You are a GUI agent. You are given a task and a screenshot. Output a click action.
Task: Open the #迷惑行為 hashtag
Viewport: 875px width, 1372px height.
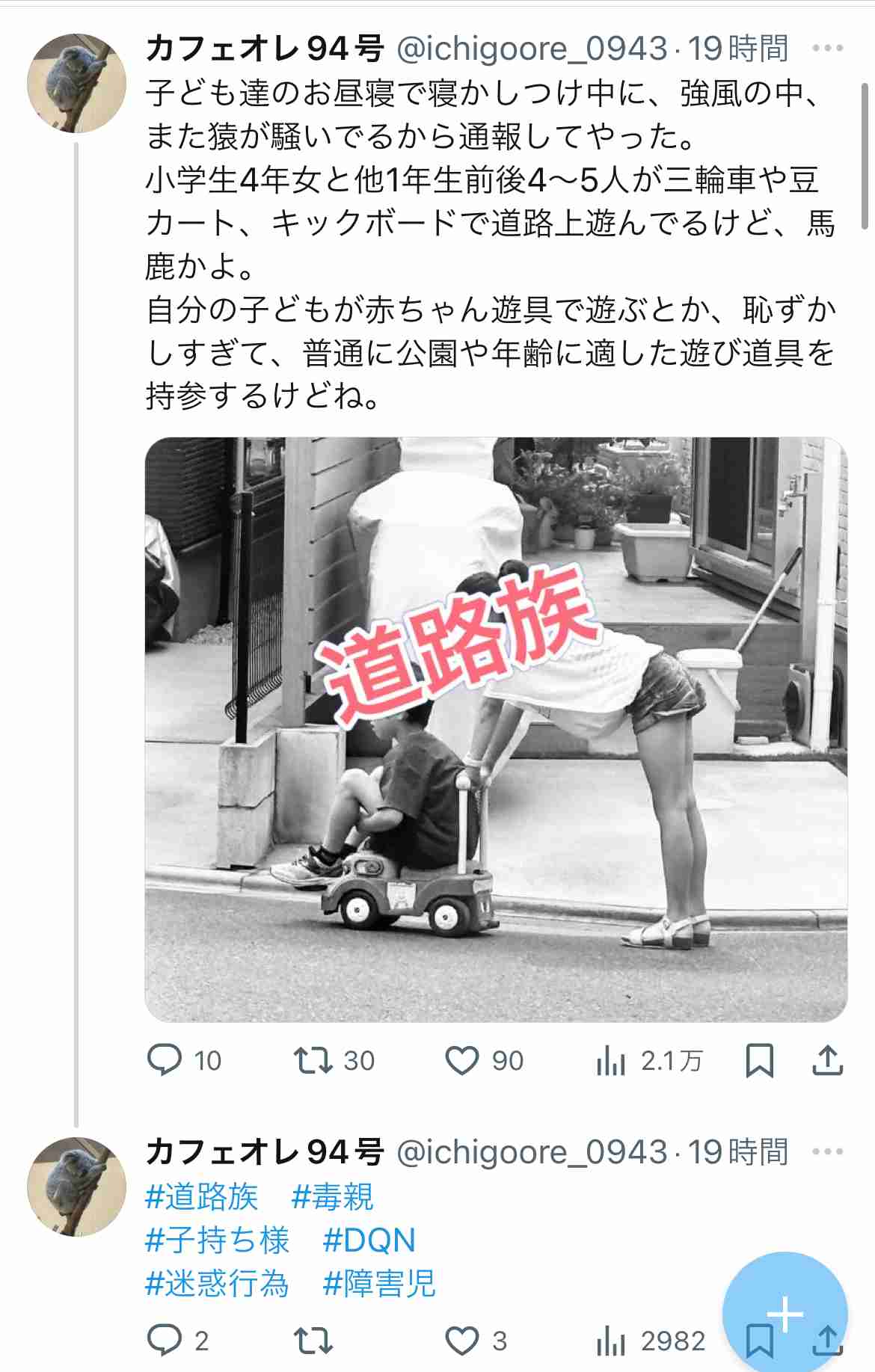click(217, 1284)
